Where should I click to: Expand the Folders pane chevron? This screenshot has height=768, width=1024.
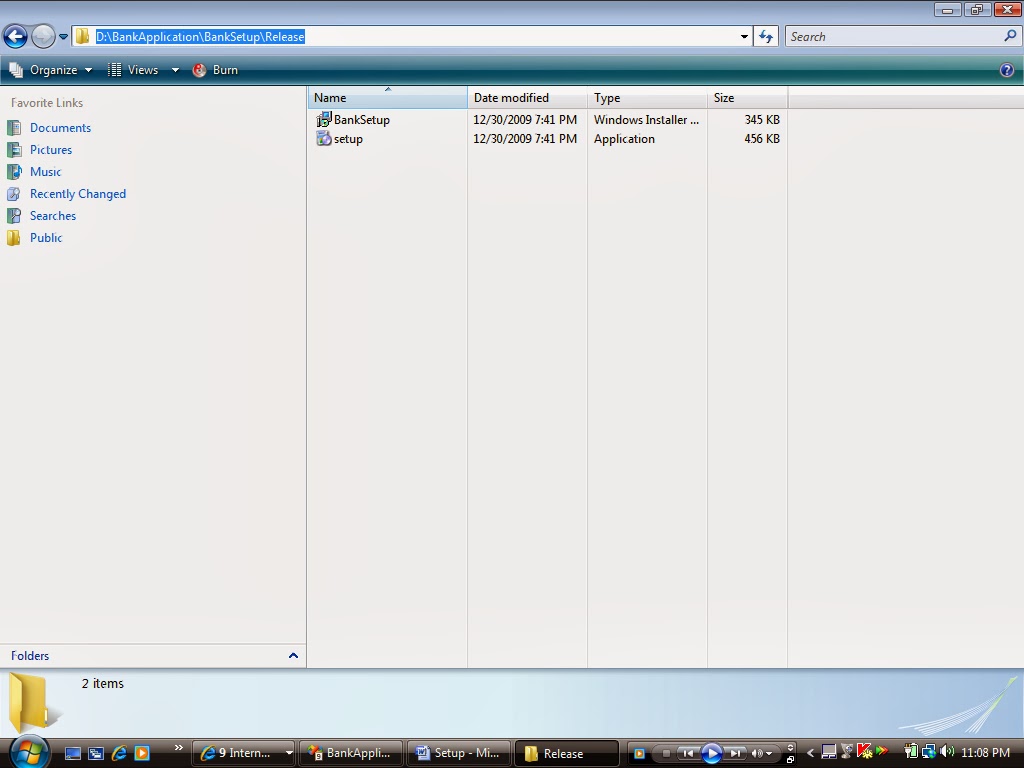point(293,656)
